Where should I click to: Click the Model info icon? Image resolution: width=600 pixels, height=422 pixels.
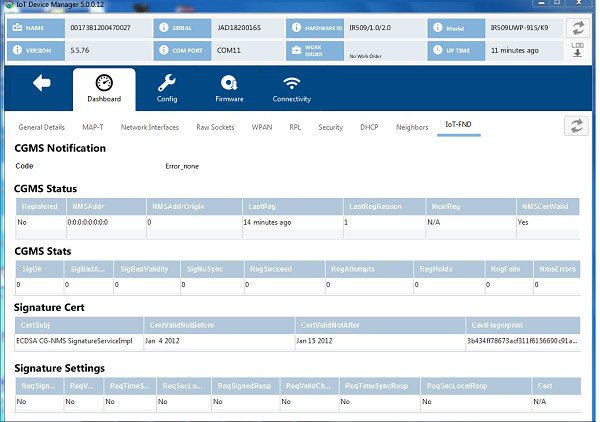click(438, 28)
